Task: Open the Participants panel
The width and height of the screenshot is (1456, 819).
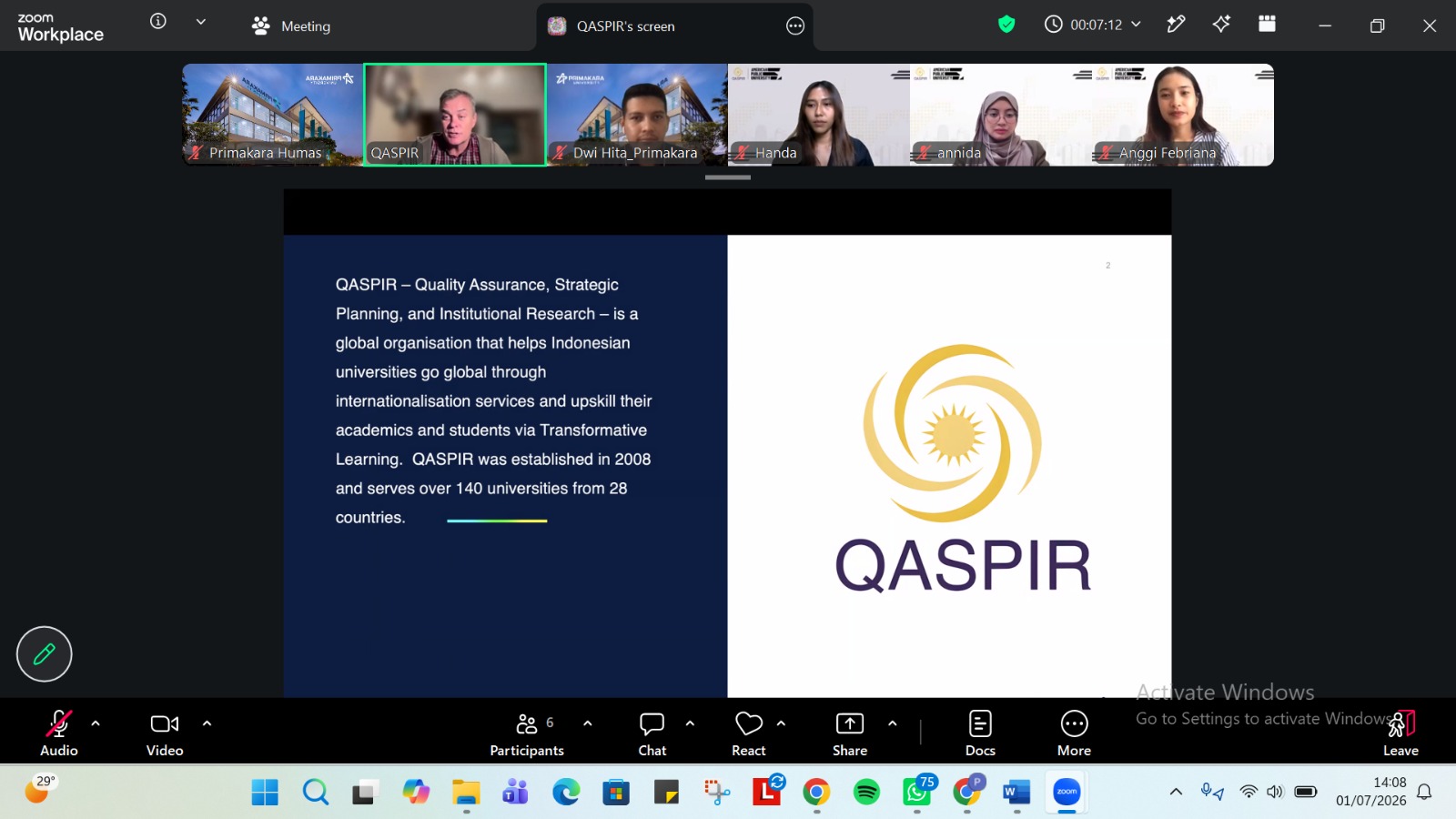Action: click(x=527, y=733)
